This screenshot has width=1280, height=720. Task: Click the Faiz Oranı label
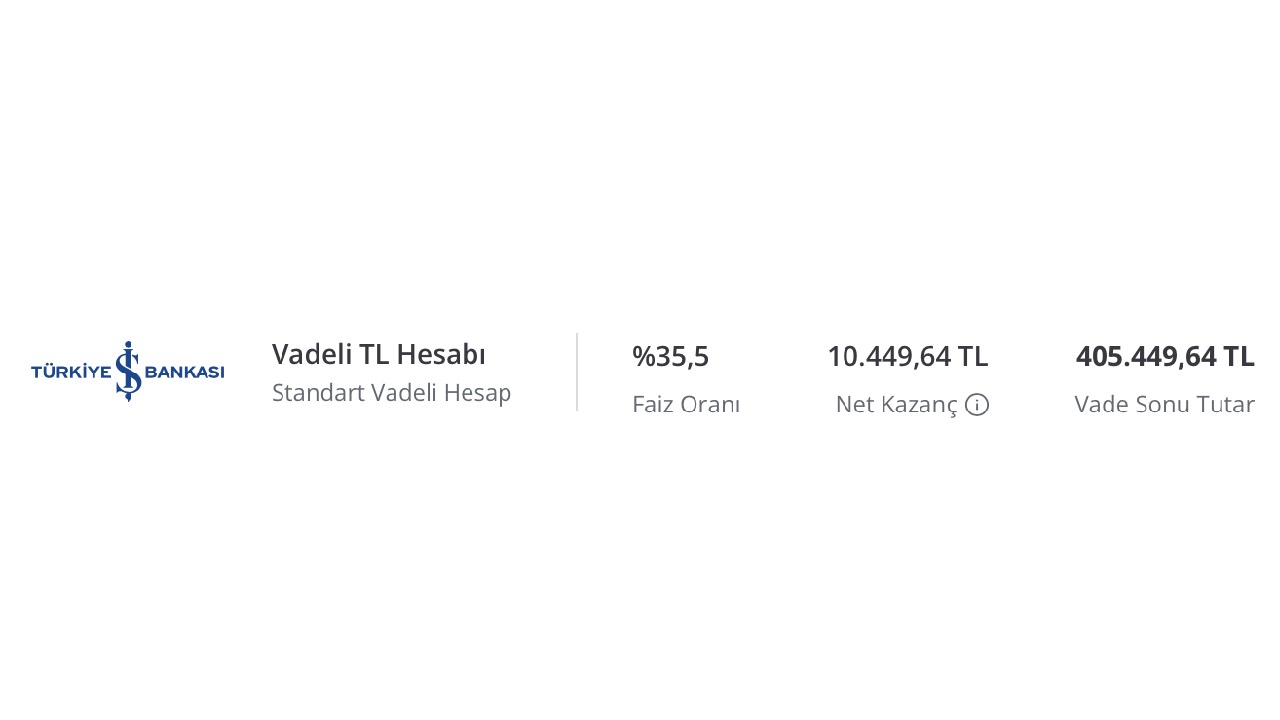(x=686, y=405)
